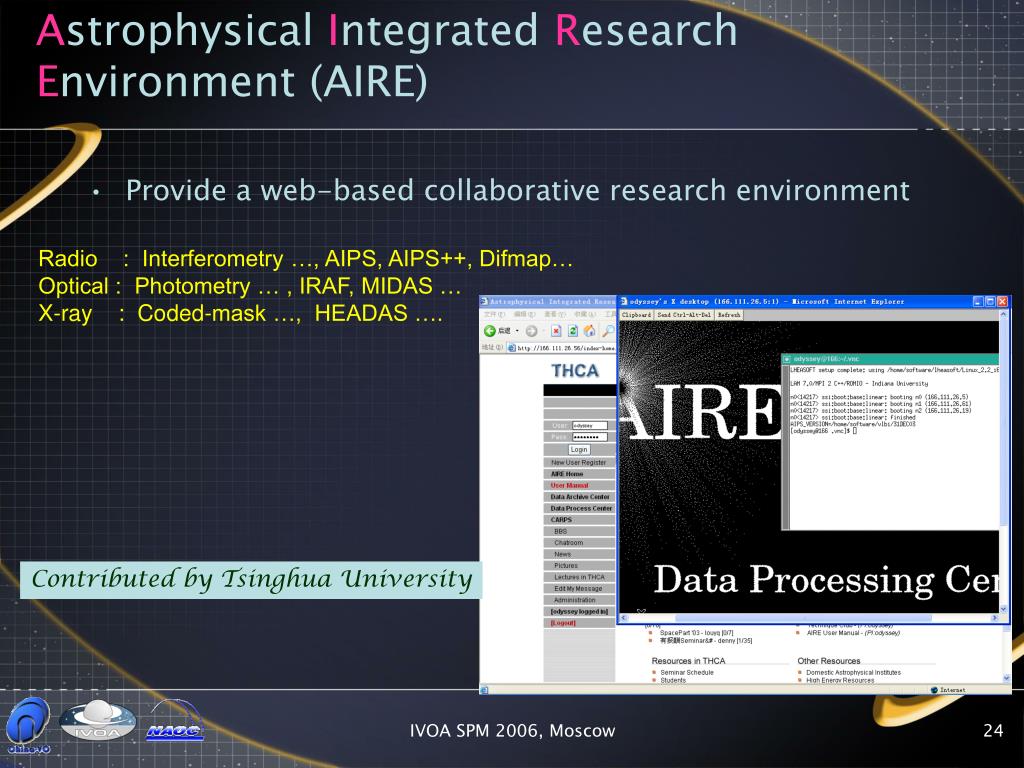This screenshot has height=768, width=1024.
Task: Click the User name input field
Action: 590,425
